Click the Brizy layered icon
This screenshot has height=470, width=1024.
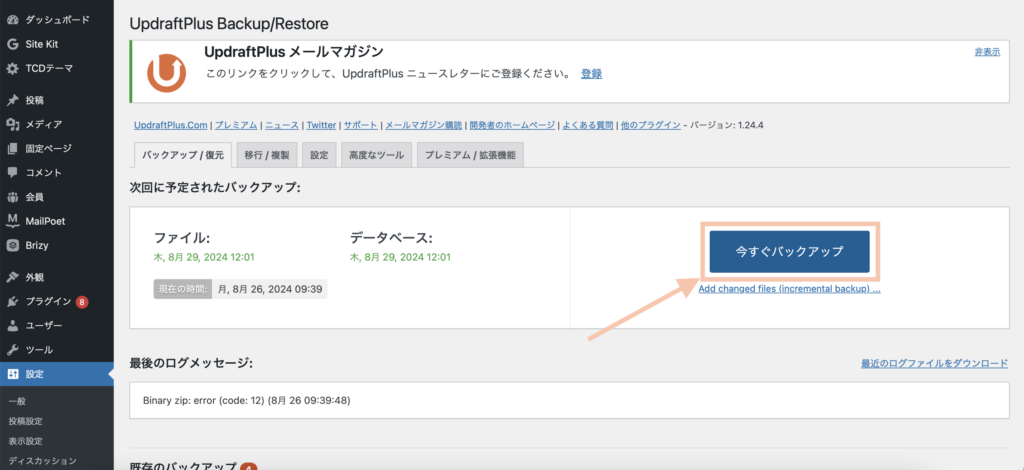click(12, 245)
